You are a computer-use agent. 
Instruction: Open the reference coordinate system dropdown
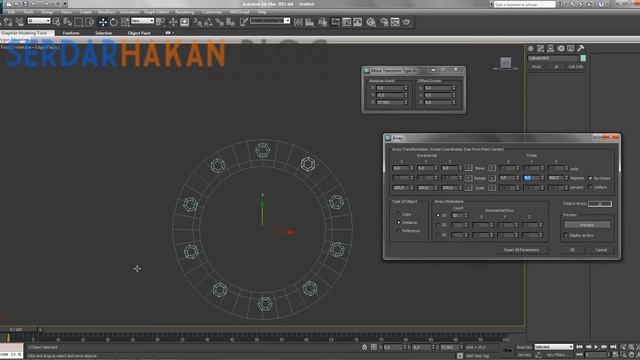[x=142, y=21]
